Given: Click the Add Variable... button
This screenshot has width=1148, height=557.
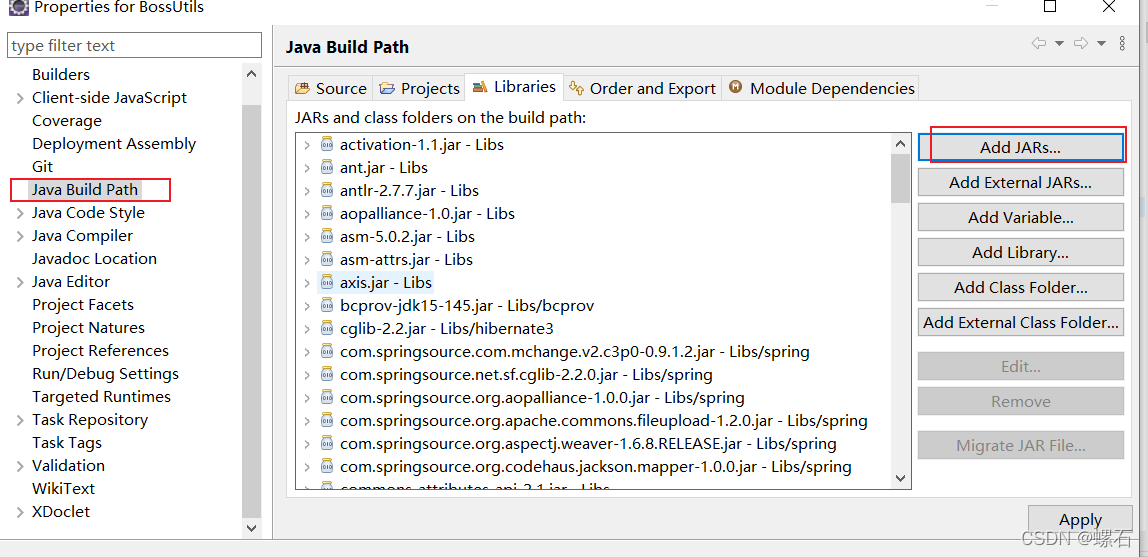Looking at the screenshot, I should [x=1021, y=217].
